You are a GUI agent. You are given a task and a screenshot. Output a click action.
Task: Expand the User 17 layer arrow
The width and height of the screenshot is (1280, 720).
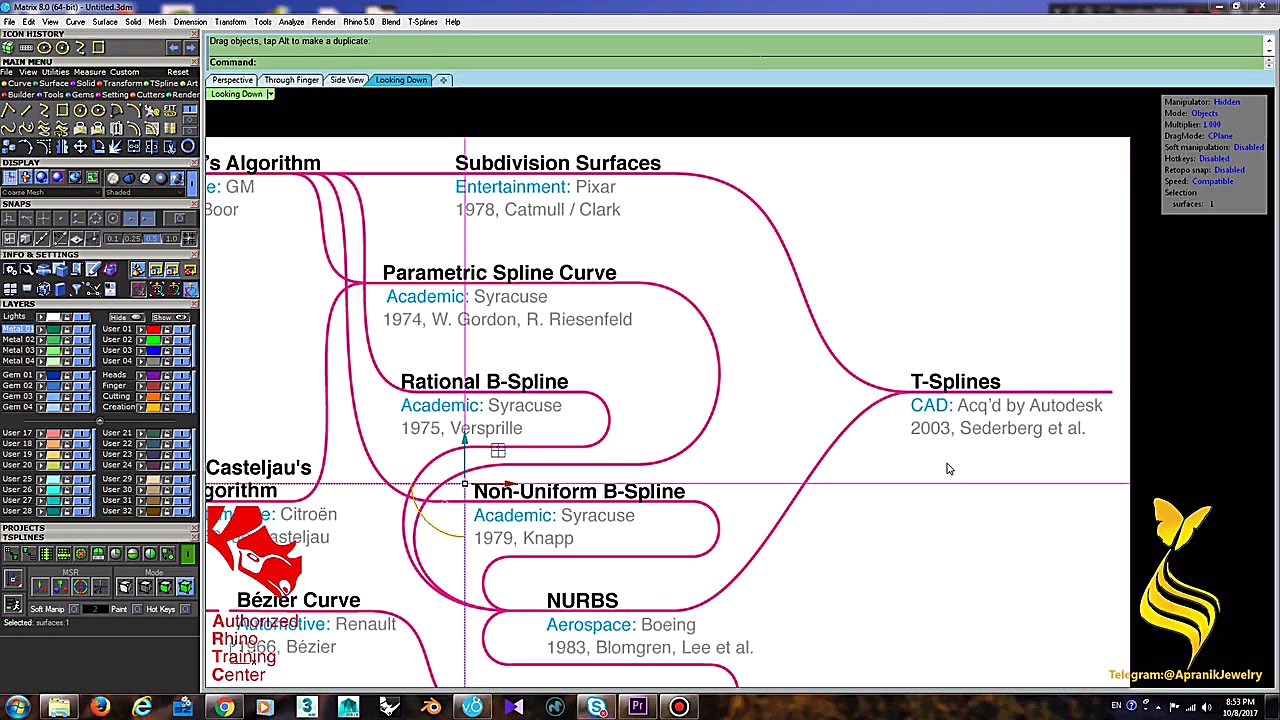(41, 433)
